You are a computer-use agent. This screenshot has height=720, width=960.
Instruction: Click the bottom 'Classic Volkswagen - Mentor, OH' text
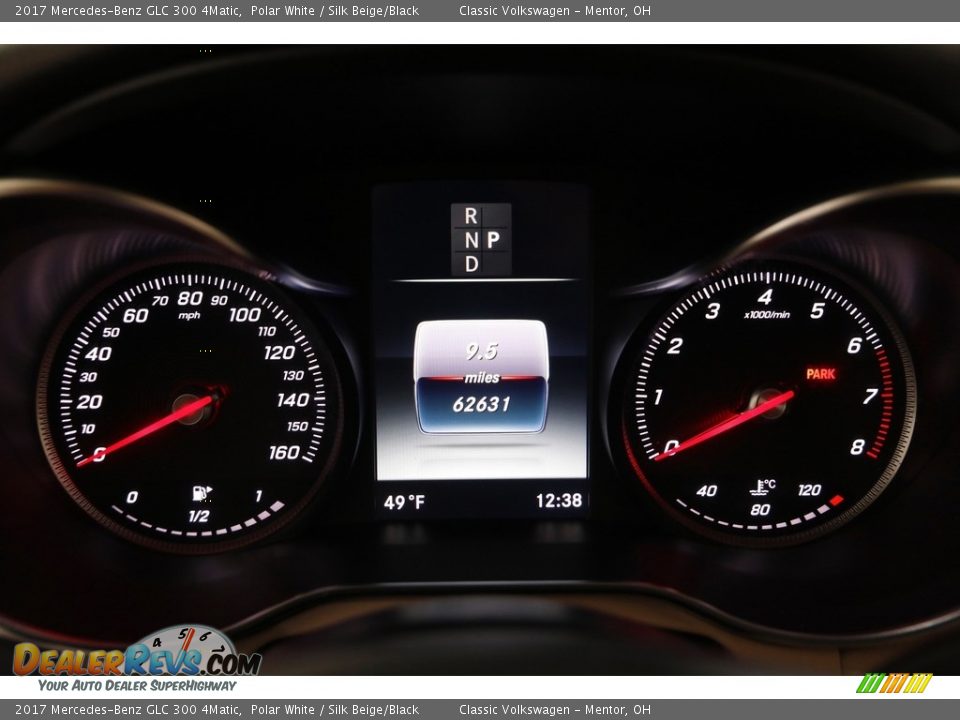point(554,710)
